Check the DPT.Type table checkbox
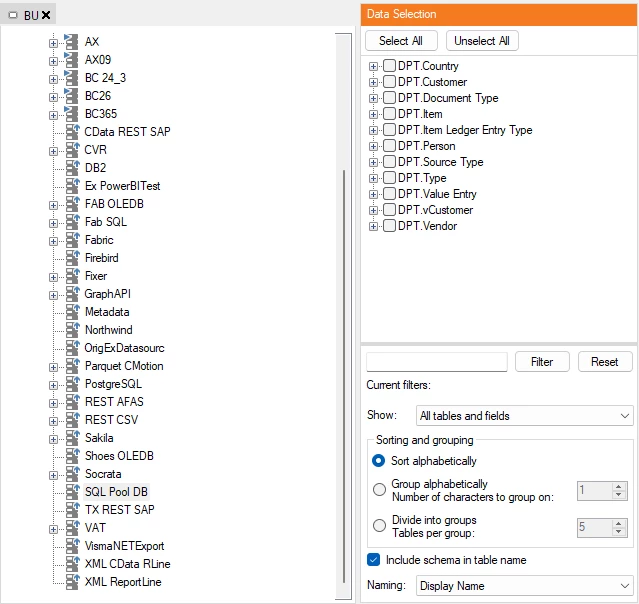639x604 pixels. click(389, 178)
